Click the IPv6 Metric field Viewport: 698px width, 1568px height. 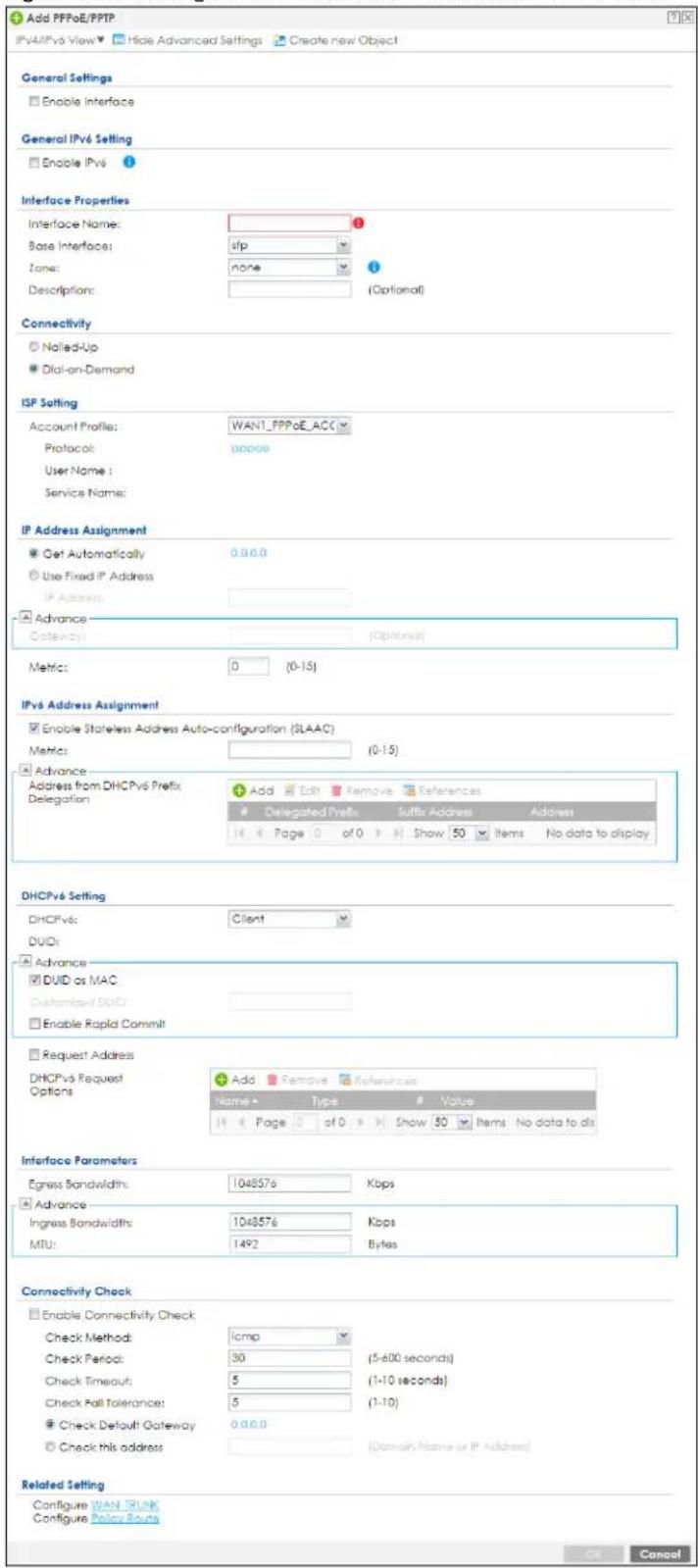coord(289,749)
